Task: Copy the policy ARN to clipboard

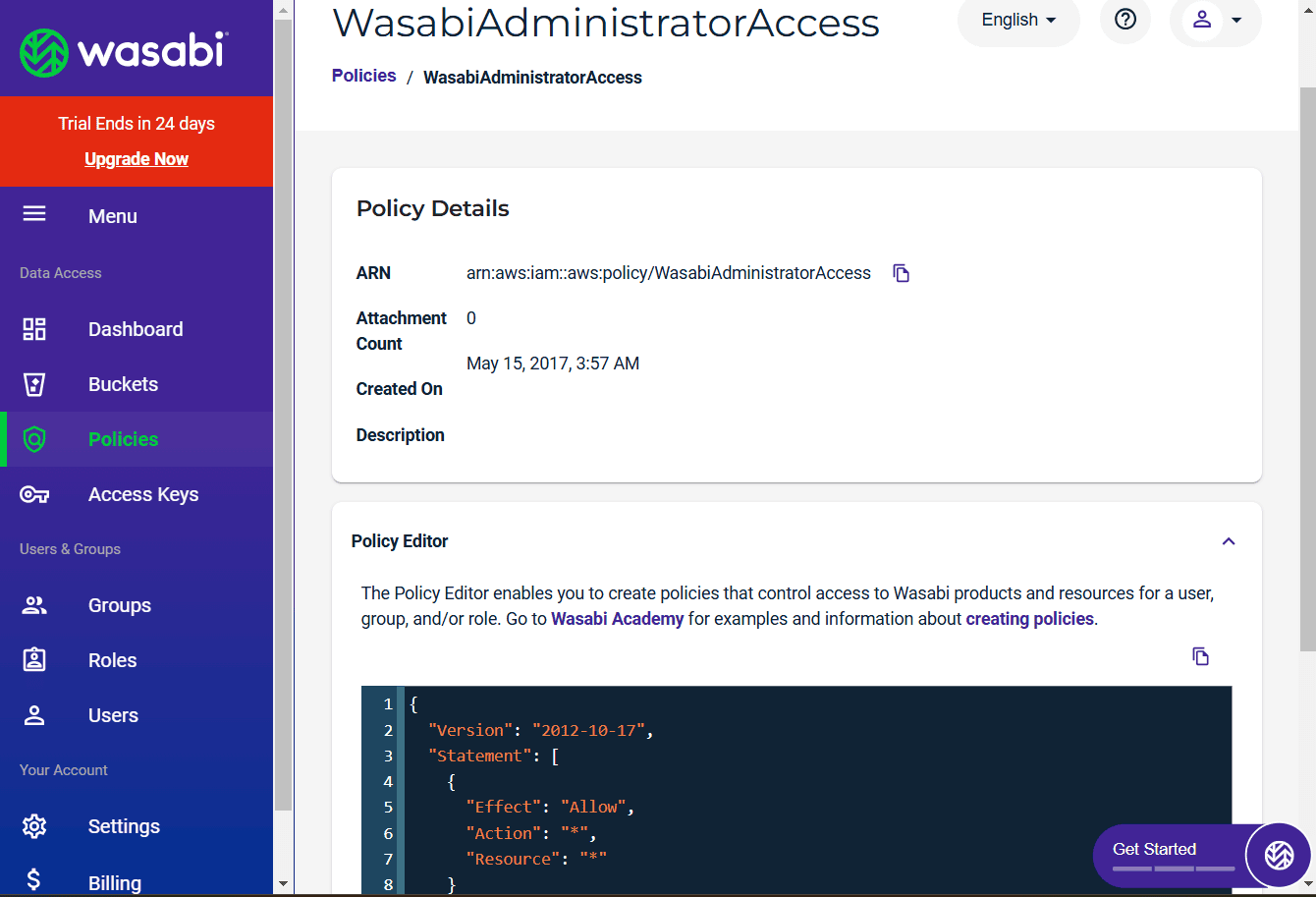Action: point(902,273)
